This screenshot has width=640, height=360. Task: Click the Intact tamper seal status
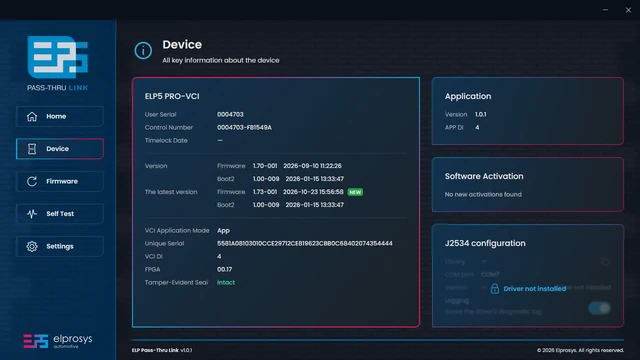click(x=226, y=282)
